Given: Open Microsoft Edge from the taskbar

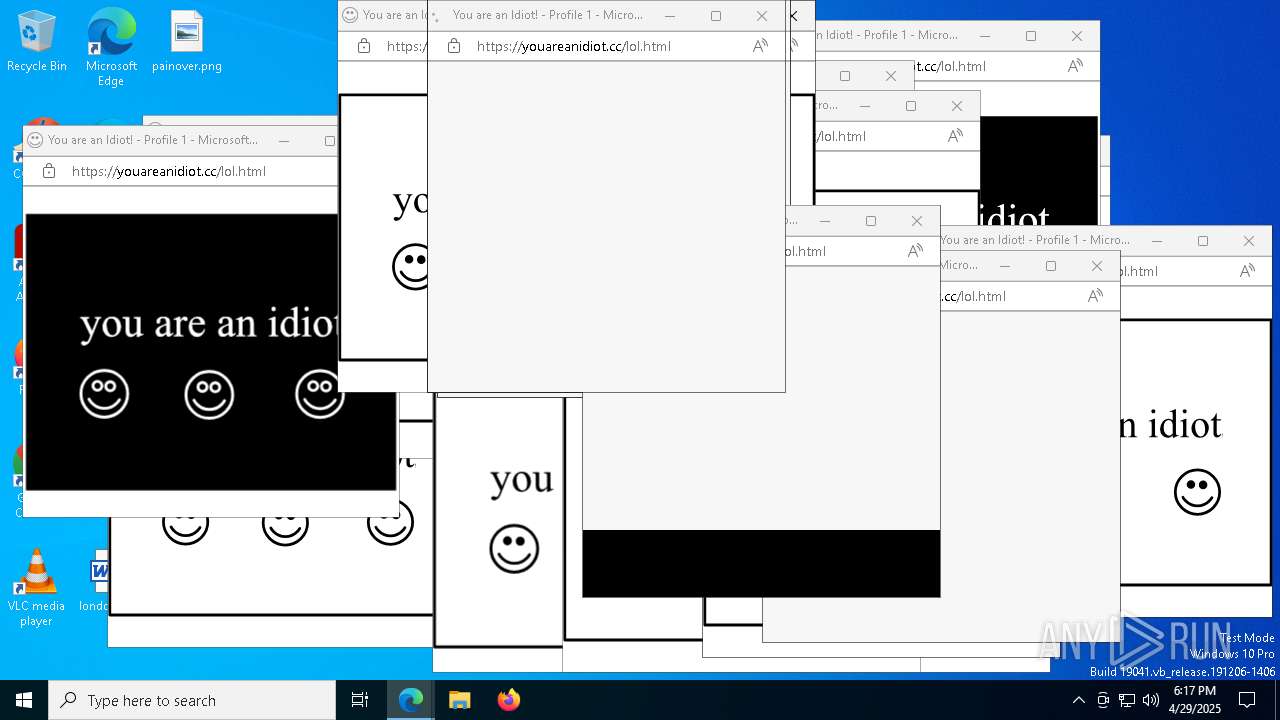Looking at the screenshot, I should (411, 700).
